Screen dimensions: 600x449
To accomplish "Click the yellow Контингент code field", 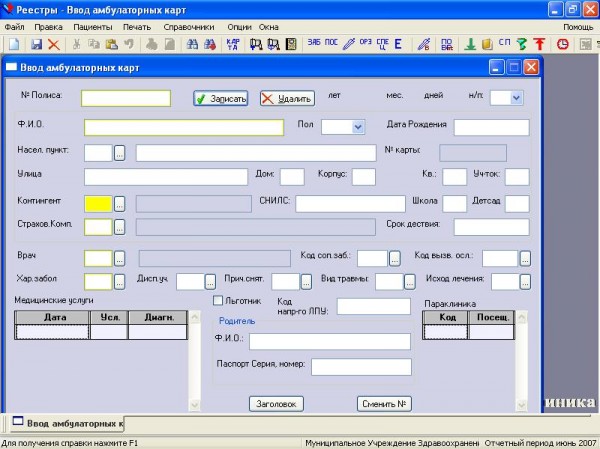I will click(x=98, y=203).
